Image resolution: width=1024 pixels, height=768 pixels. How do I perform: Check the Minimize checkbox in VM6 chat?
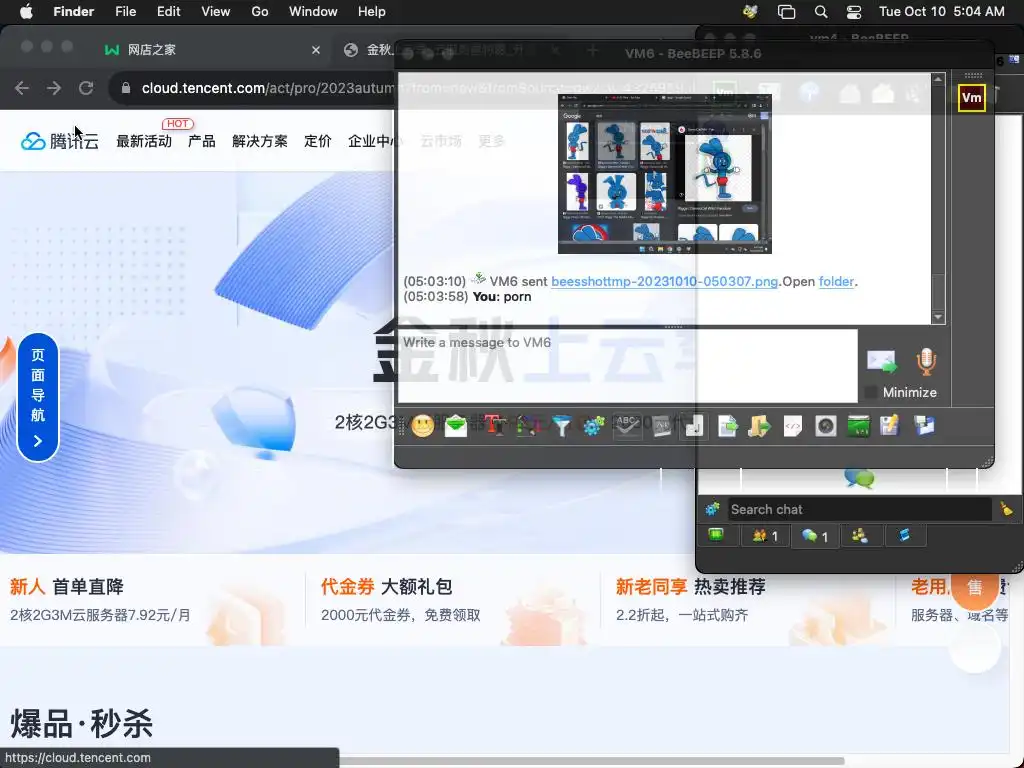871,392
